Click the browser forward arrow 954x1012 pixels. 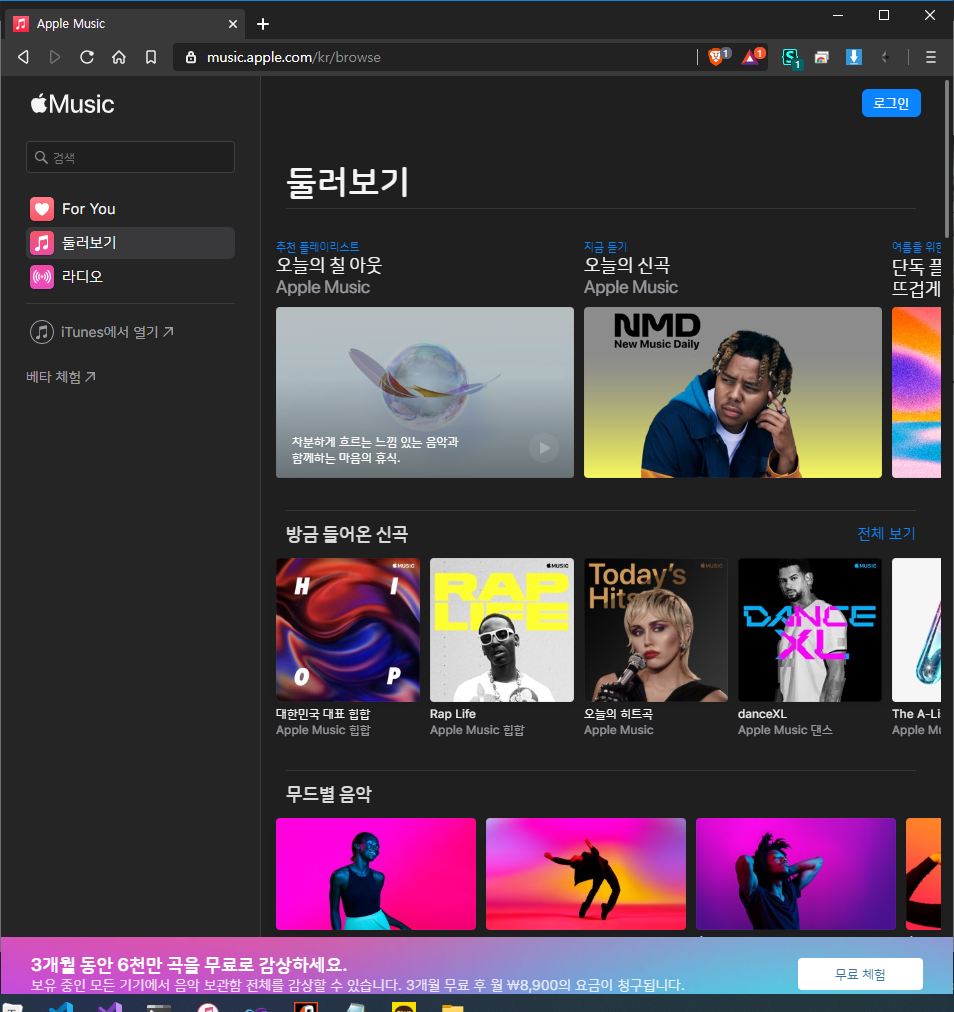55,57
